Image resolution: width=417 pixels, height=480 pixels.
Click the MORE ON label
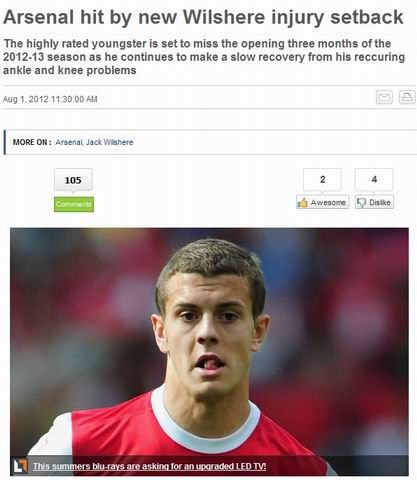pos(32,142)
